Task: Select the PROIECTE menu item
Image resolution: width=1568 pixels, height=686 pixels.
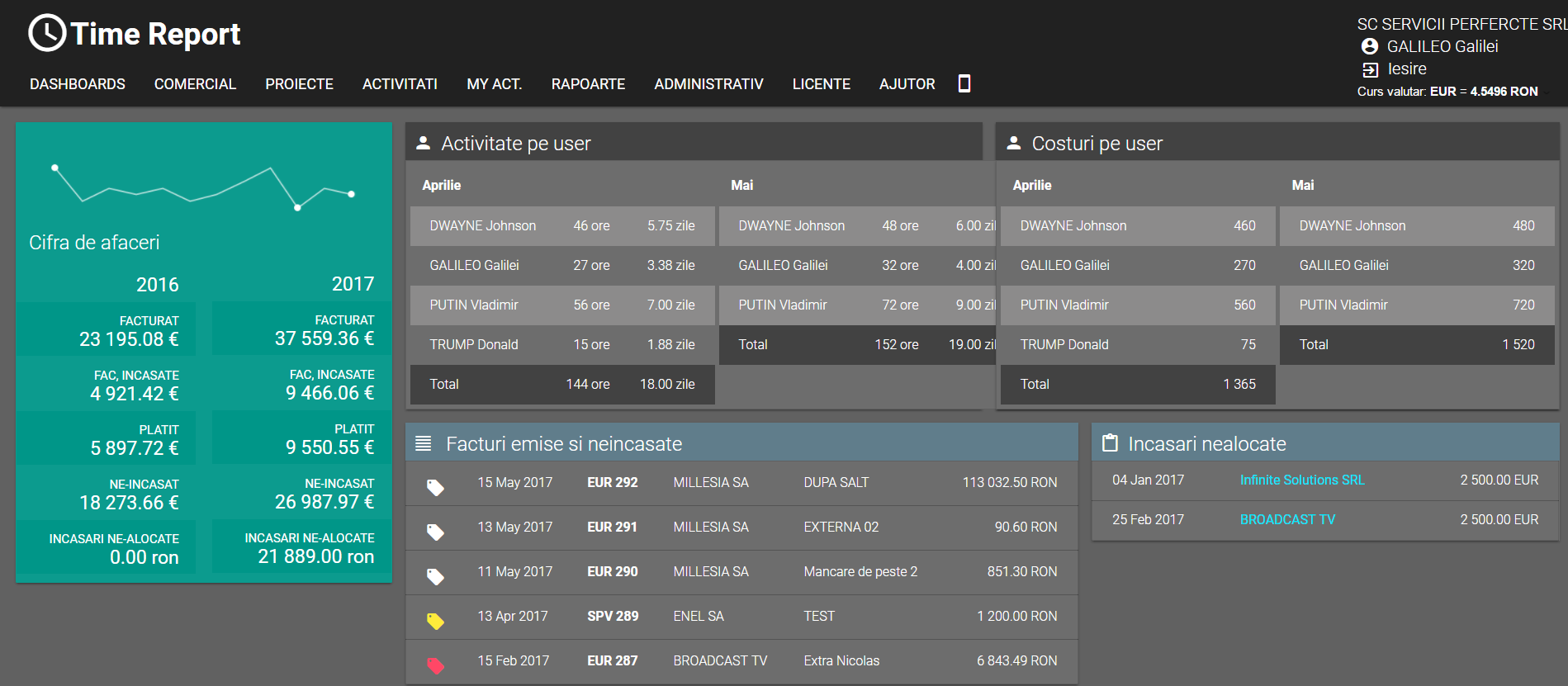Action: [299, 84]
